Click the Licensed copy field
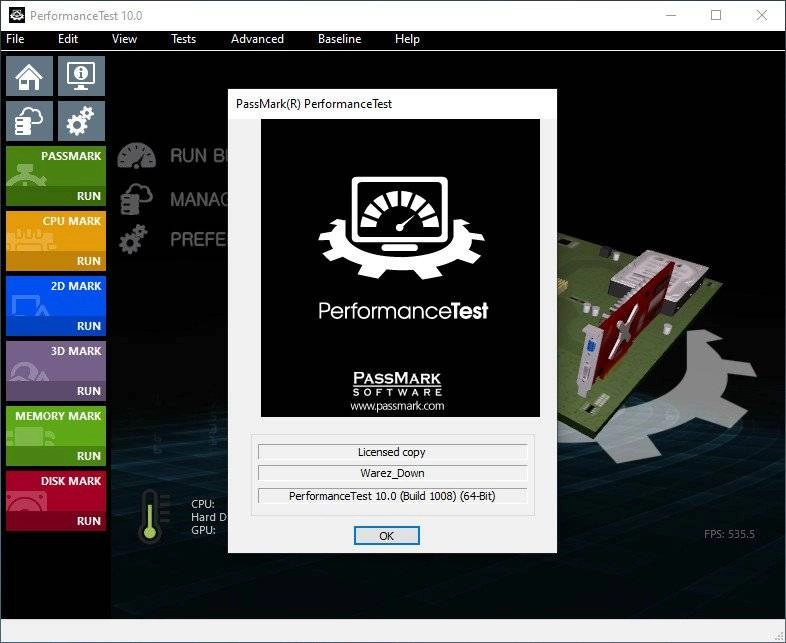This screenshot has height=643, width=786. (392, 452)
